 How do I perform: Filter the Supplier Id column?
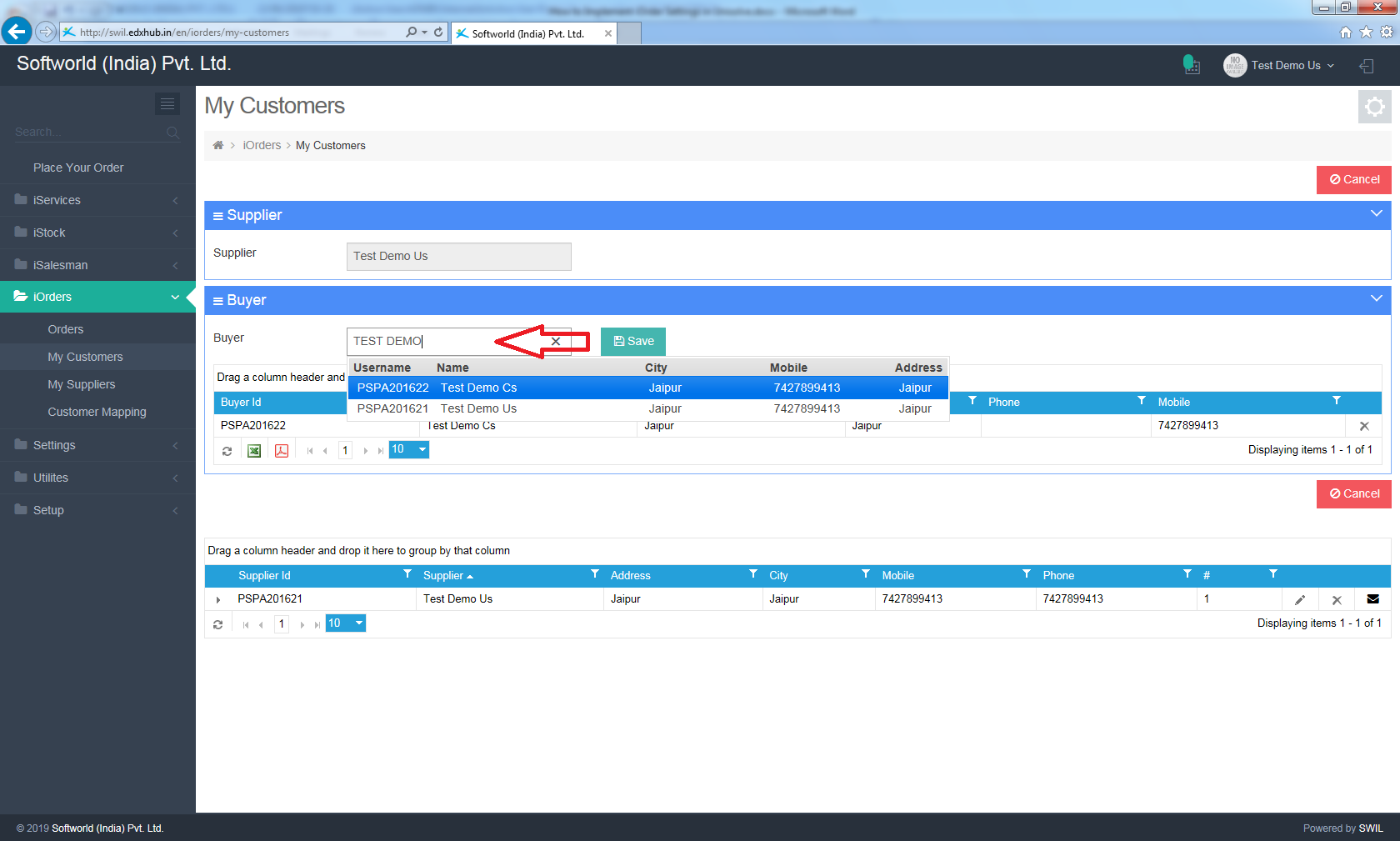pos(407,574)
